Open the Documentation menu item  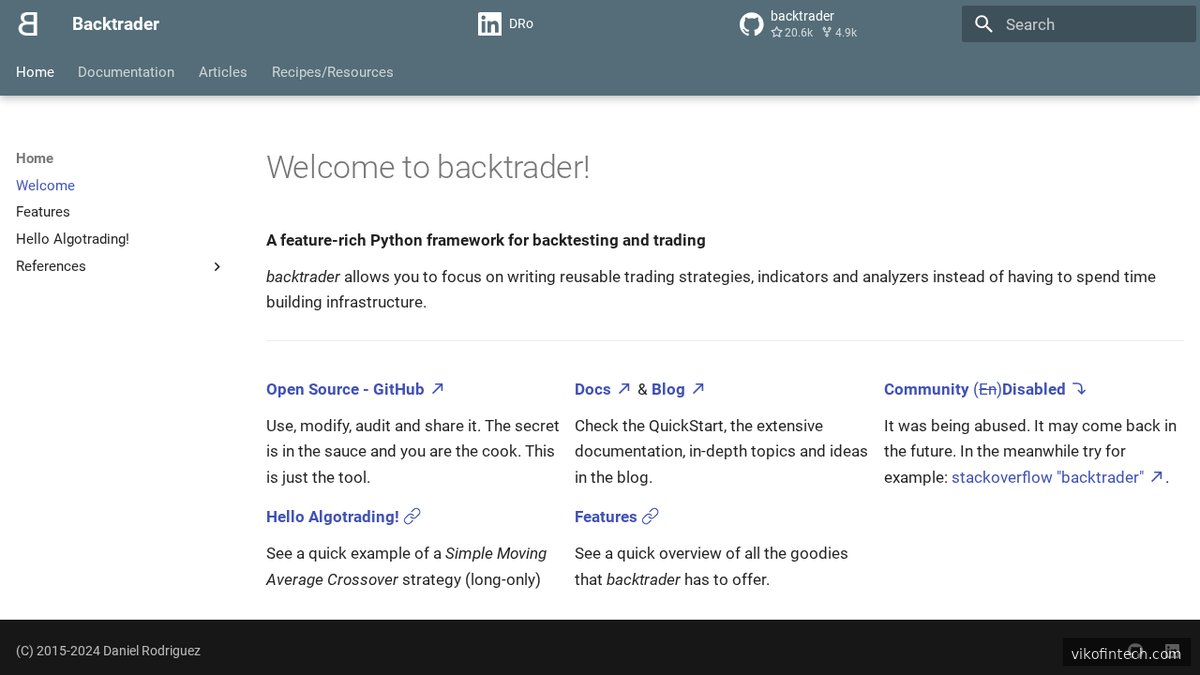[x=126, y=72]
